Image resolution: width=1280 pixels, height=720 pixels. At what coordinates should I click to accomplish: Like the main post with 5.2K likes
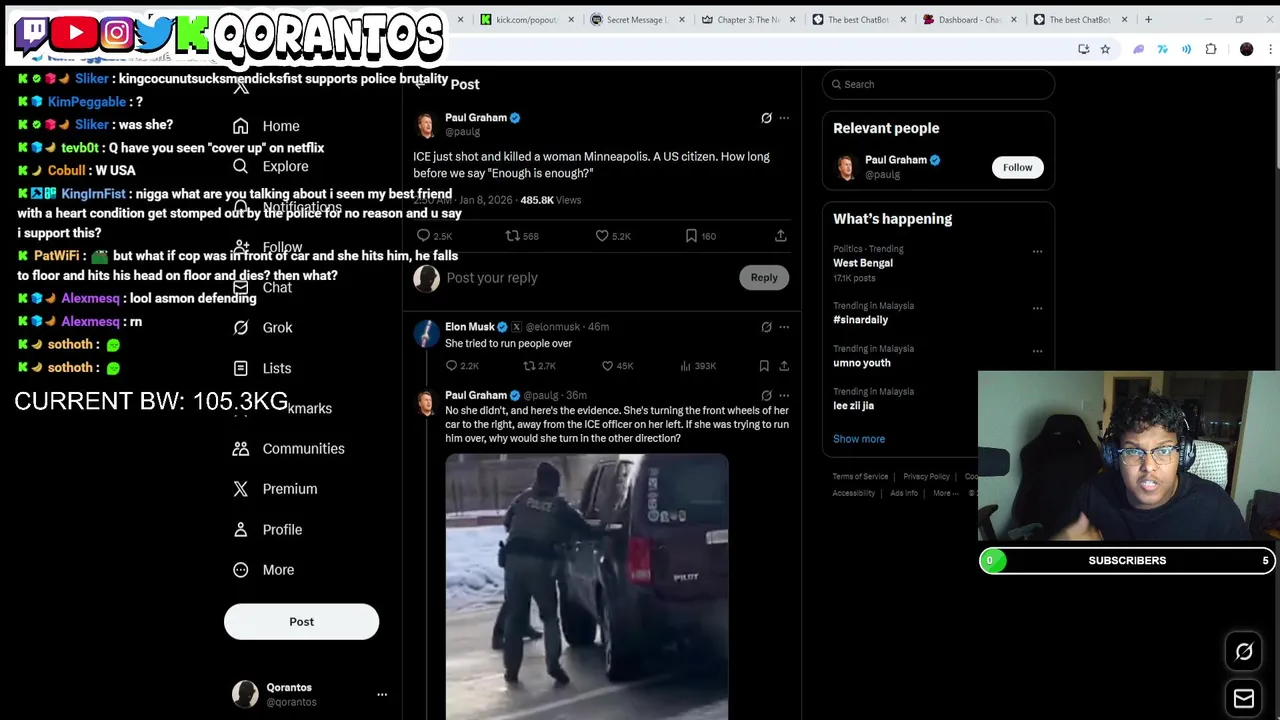(612, 236)
